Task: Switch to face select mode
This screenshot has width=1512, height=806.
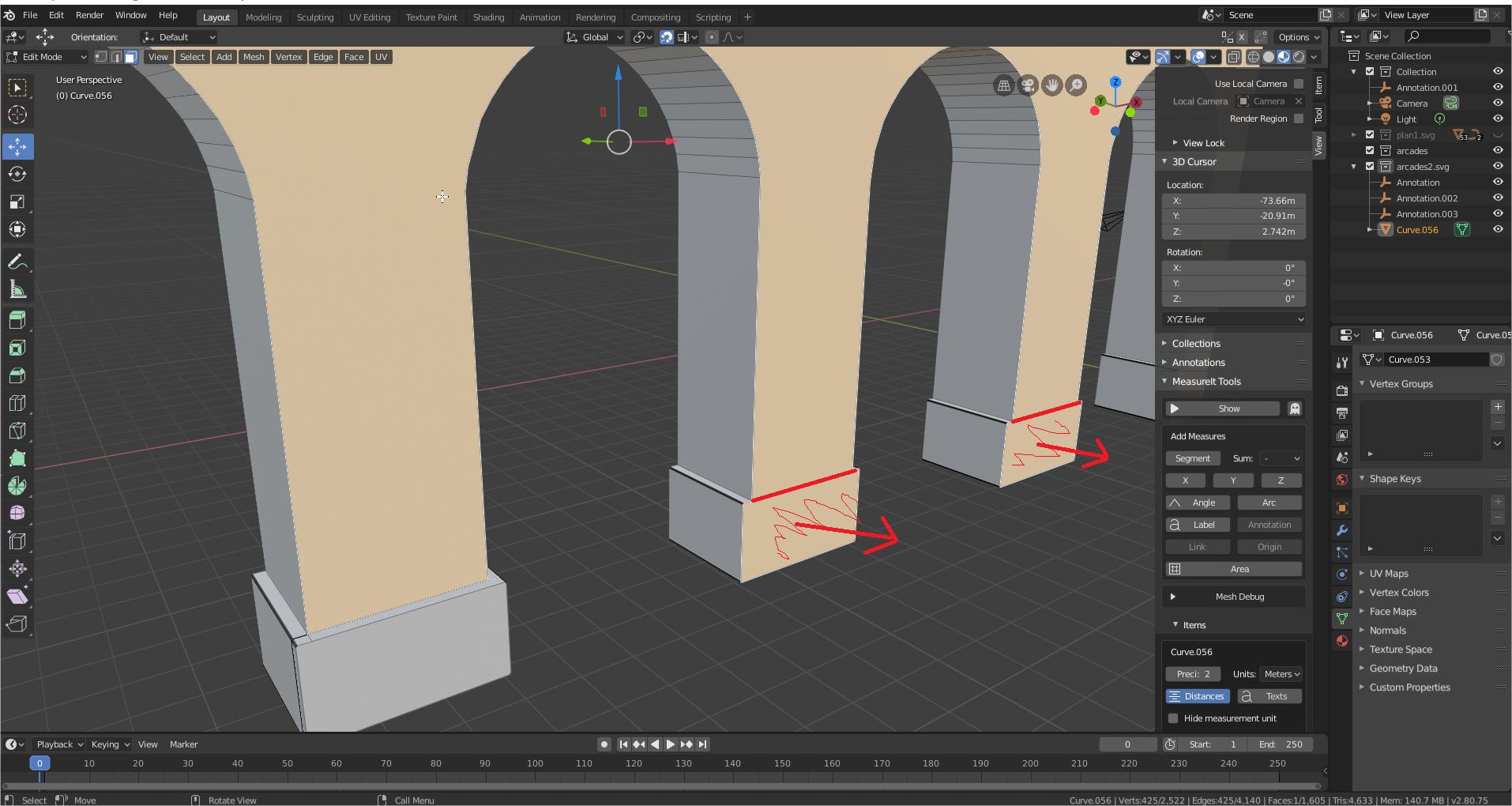Action: coord(131,57)
